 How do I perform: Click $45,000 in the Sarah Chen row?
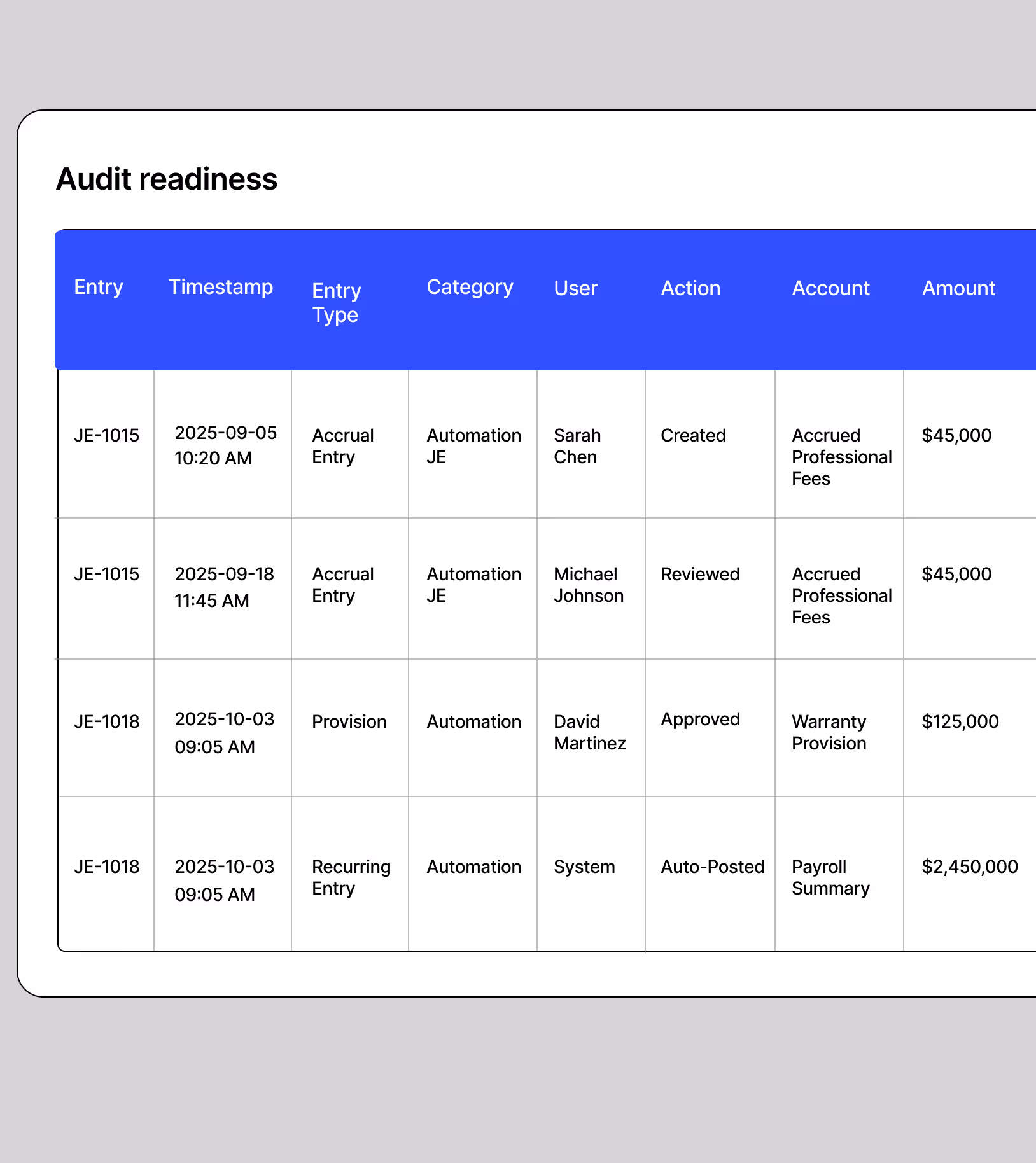956,435
